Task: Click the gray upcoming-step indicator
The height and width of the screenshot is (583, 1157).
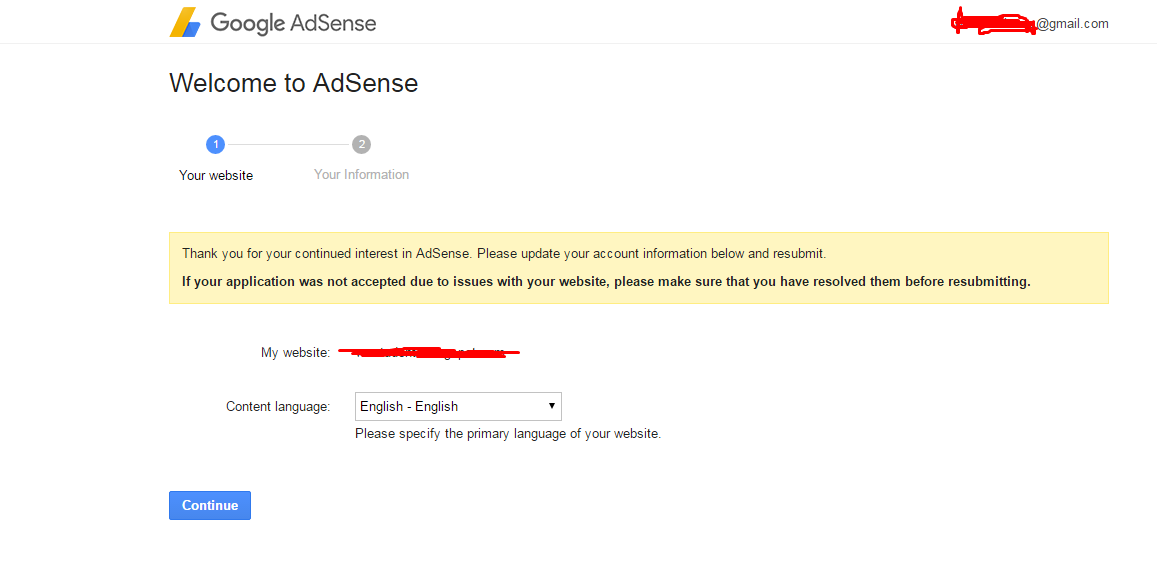Action: [361, 144]
